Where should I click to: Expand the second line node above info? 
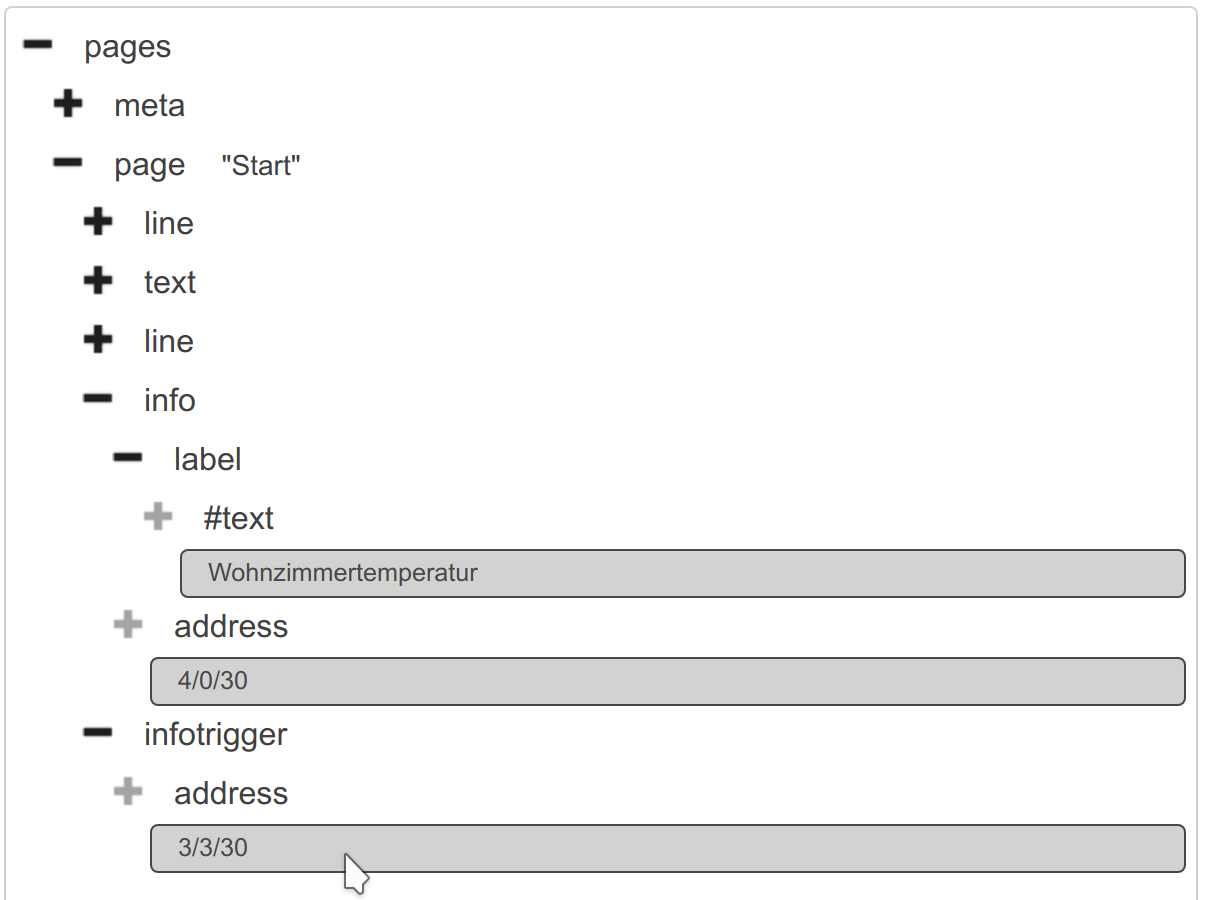coord(98,340)
